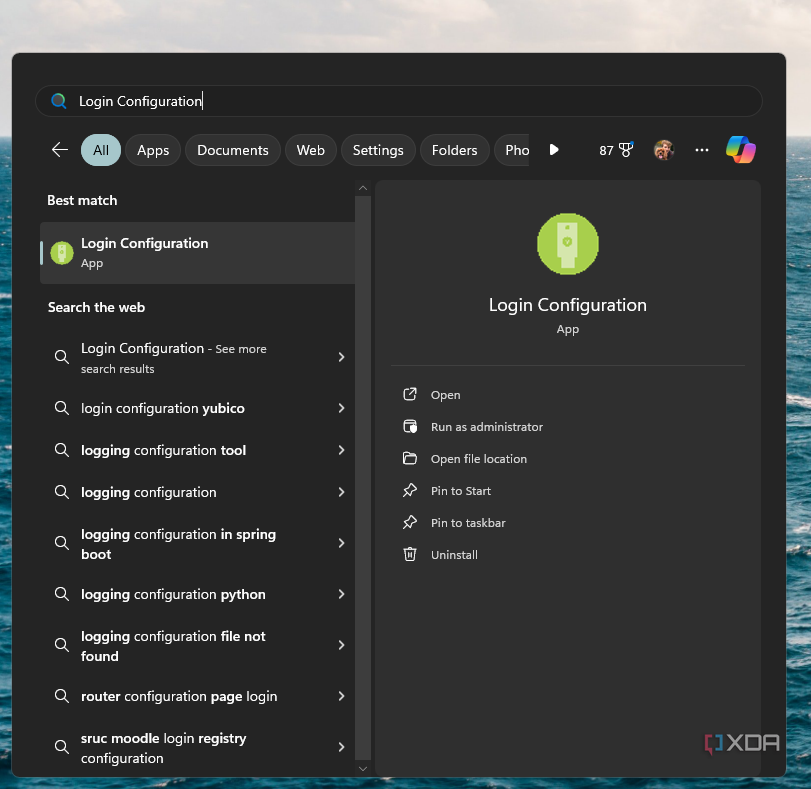Open the Copilot icon
Screen dimensions: 811x789
[741, 150]
